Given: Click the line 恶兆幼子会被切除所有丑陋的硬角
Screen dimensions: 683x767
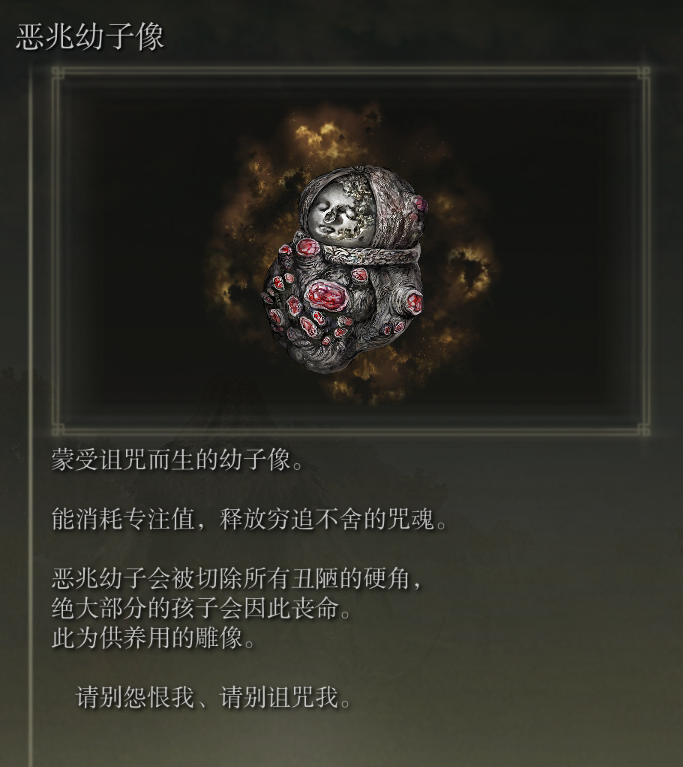Looking at the screenshot, I should pyautogui.click(x=236, y=578).
